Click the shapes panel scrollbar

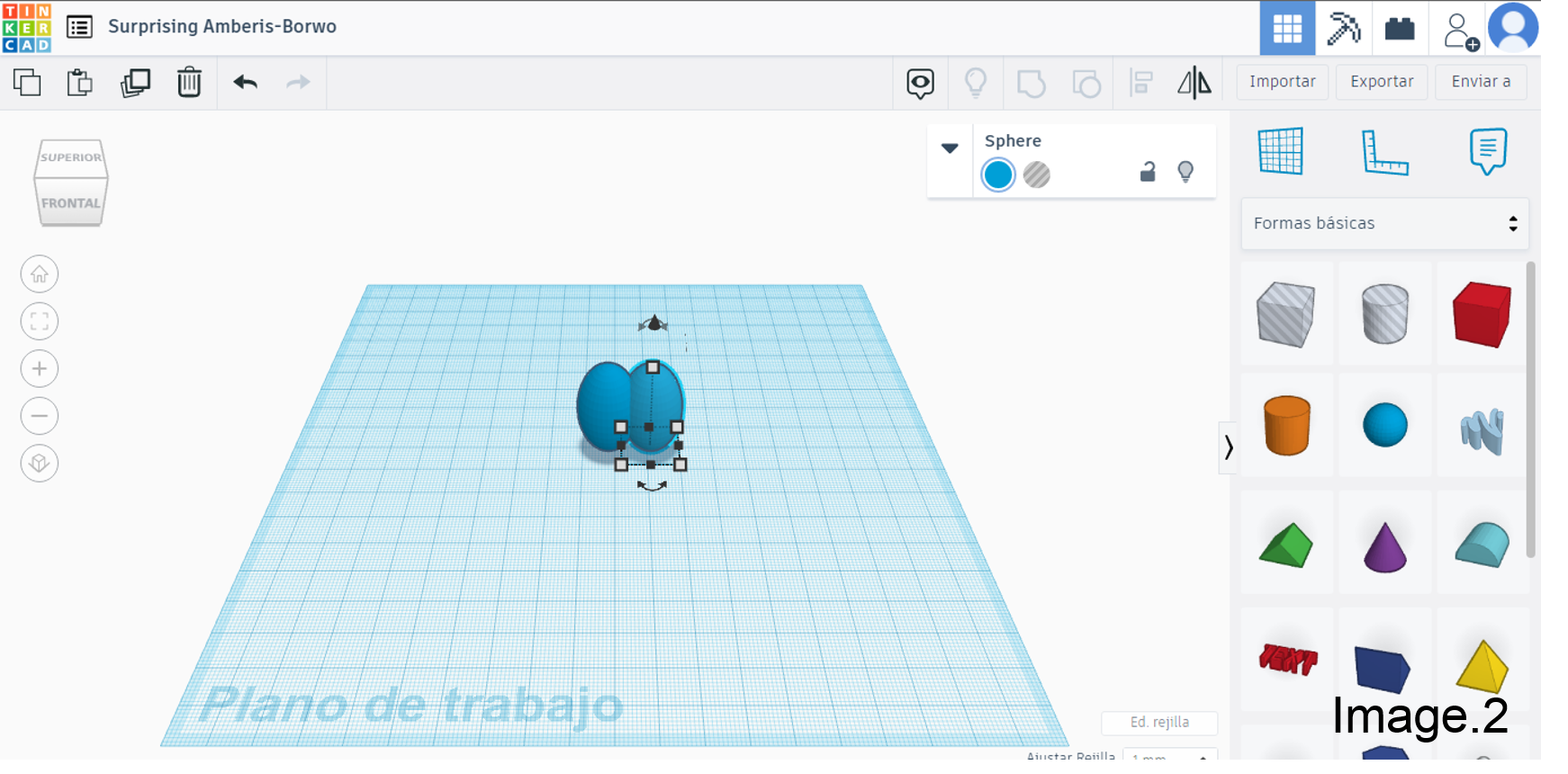(1531, 409)
